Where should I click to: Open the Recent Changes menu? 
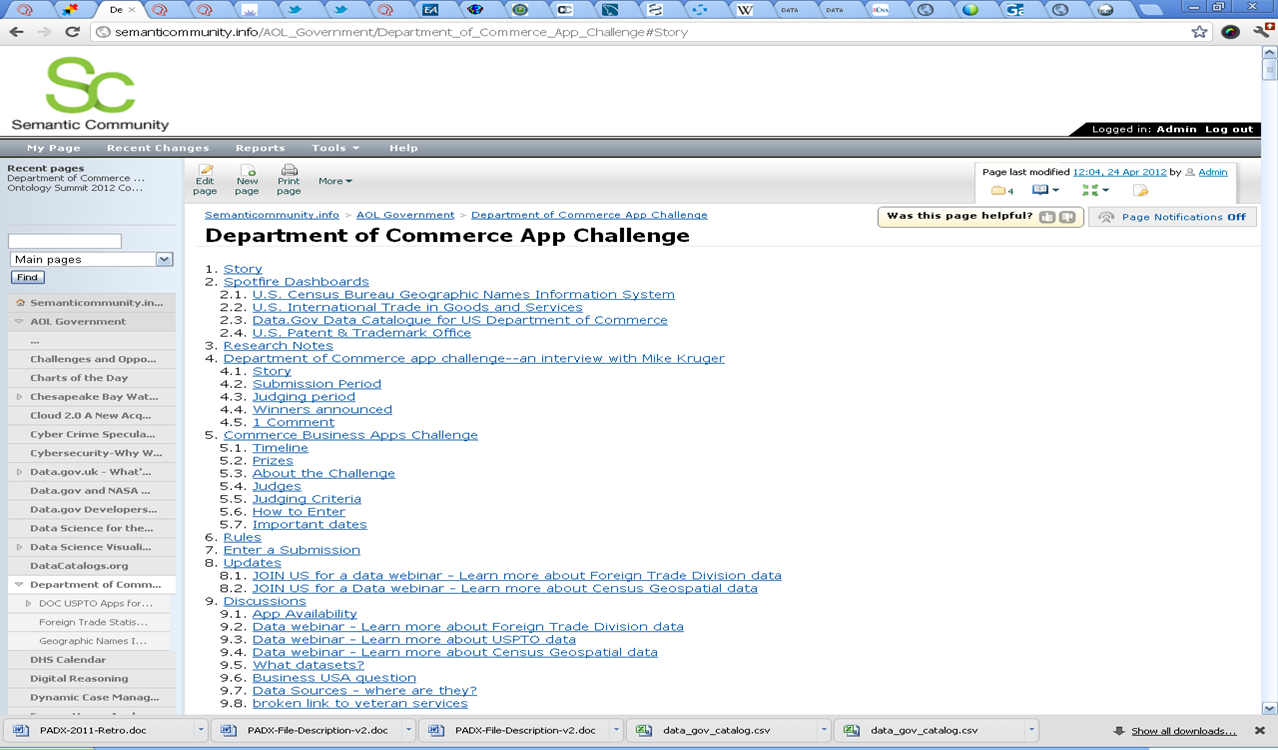158,148
